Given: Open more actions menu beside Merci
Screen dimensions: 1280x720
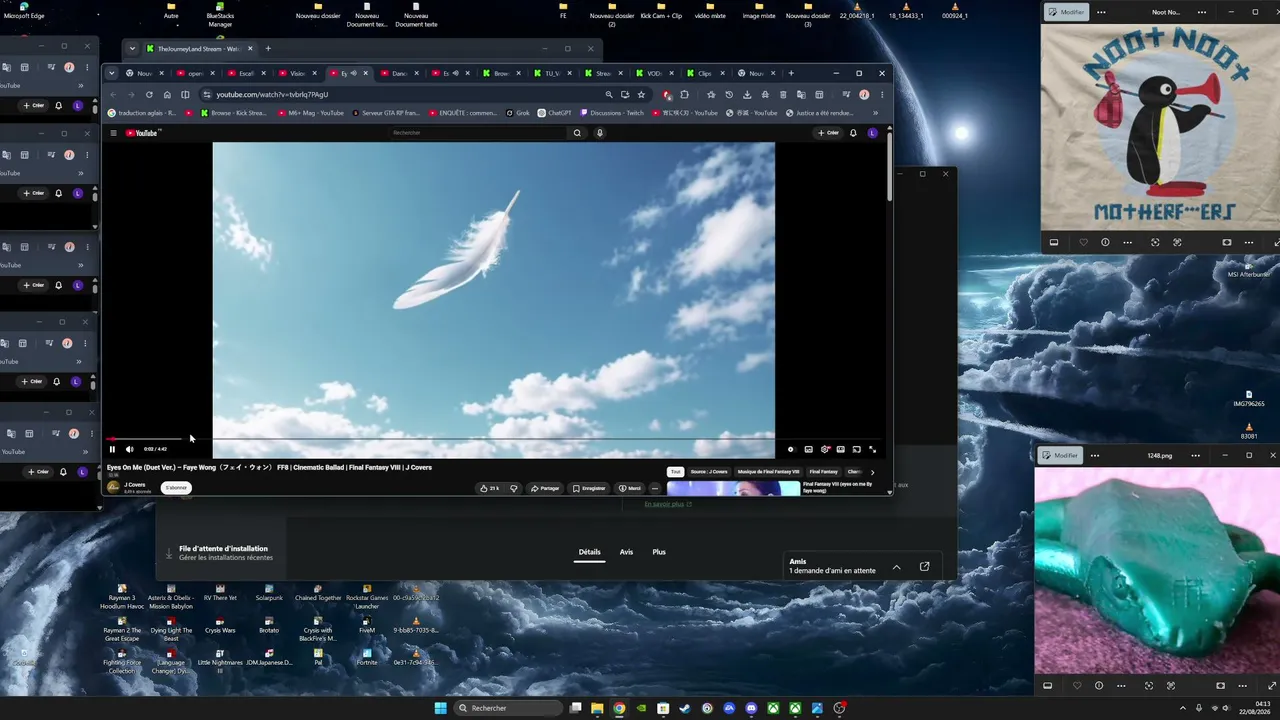Looking at the screenshot, I should [x=655, y=488].
